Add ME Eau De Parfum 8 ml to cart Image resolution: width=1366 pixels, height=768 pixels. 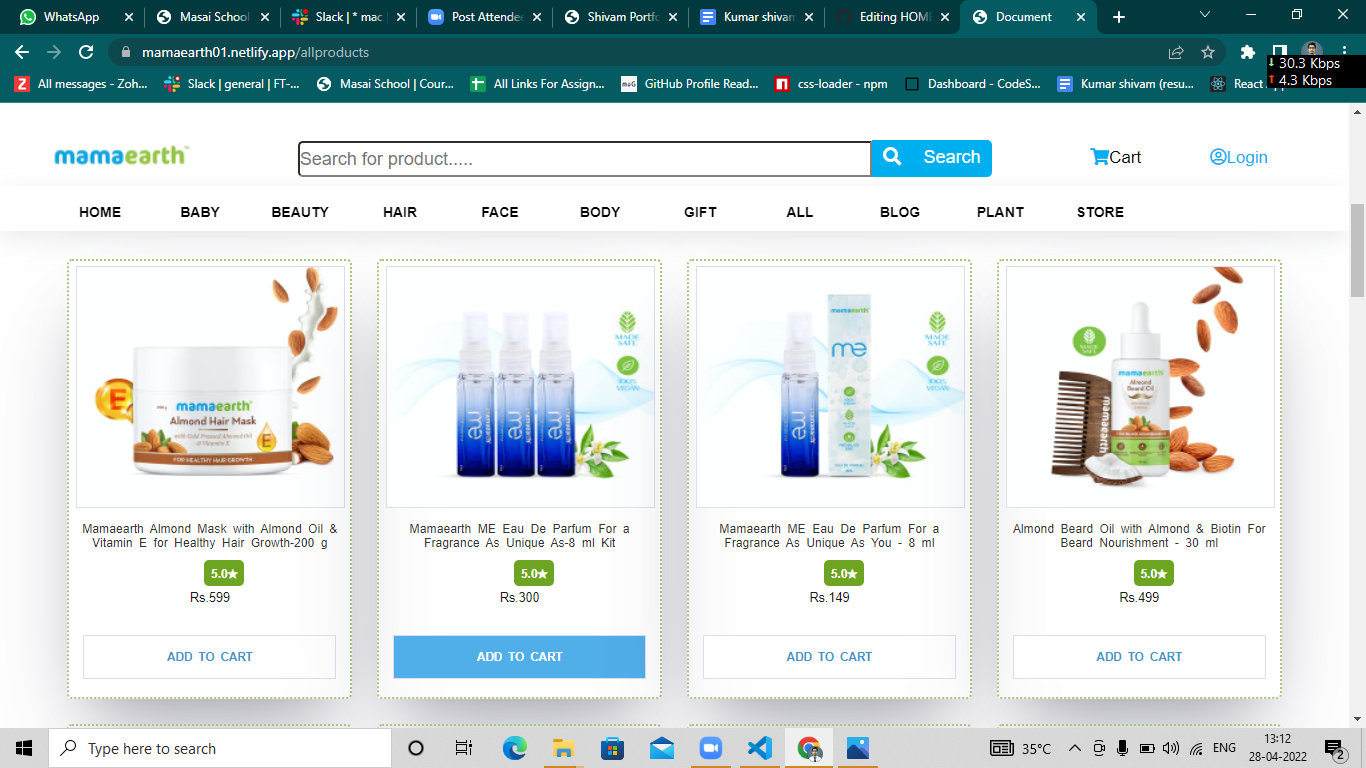[x=829, y=657]
